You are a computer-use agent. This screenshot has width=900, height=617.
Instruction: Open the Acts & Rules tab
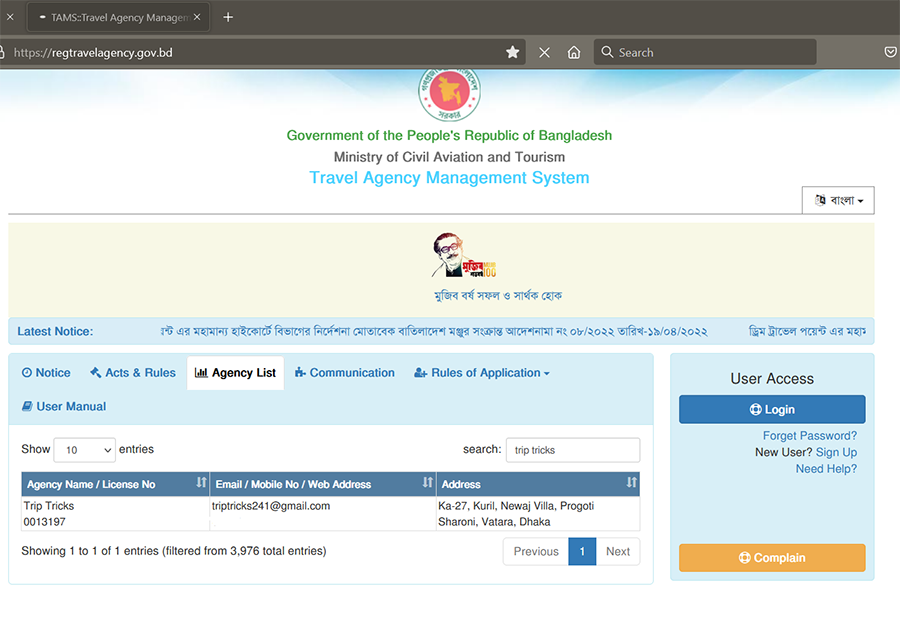(133, 373)
